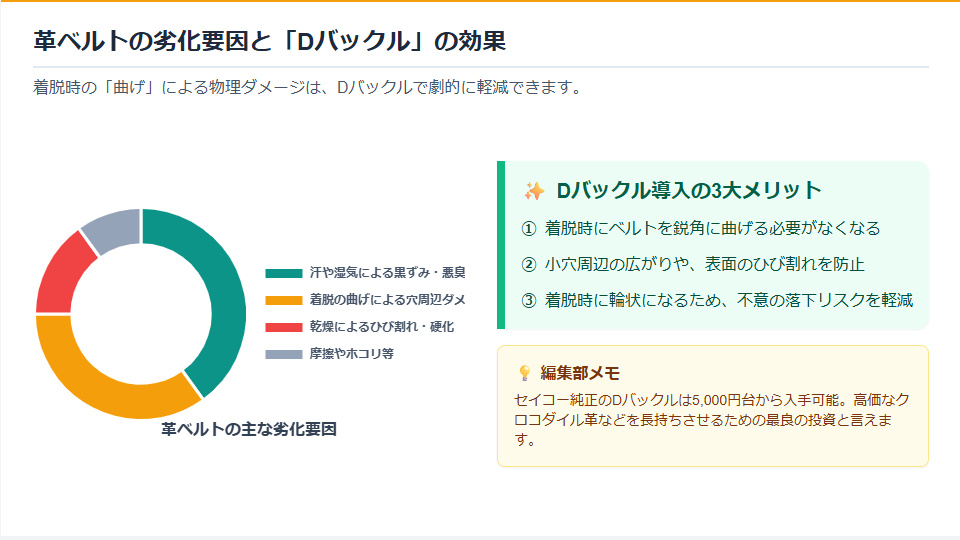Select legend label 摩擦やホコリ等
960x540 pixels.
pyautogui.click(x=351, y=353)
